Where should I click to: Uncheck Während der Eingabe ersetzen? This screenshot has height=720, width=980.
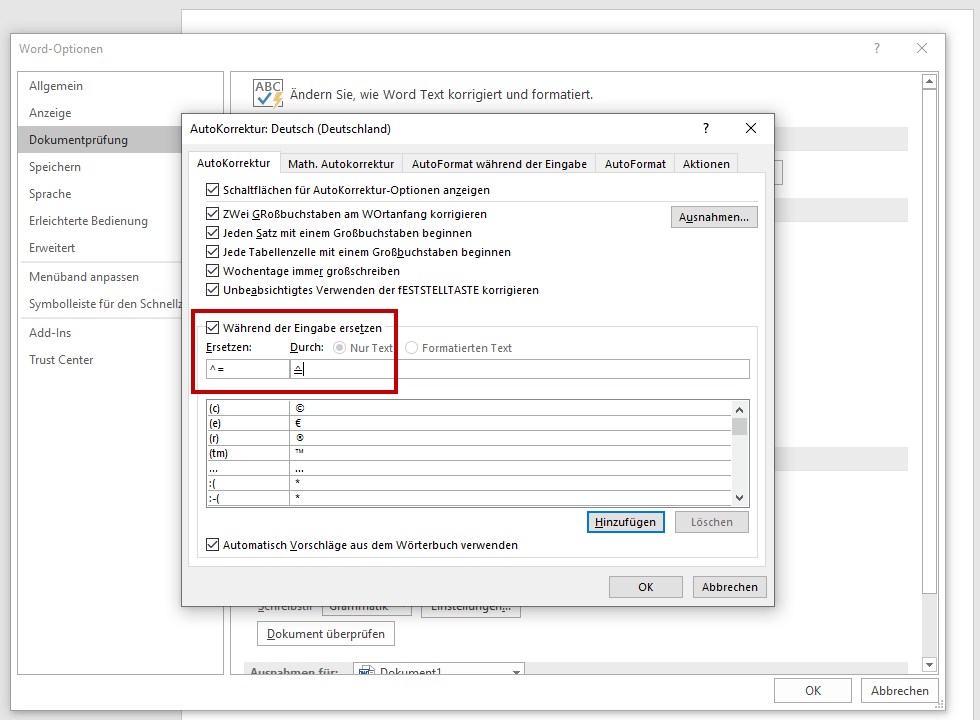pos(212,328)
